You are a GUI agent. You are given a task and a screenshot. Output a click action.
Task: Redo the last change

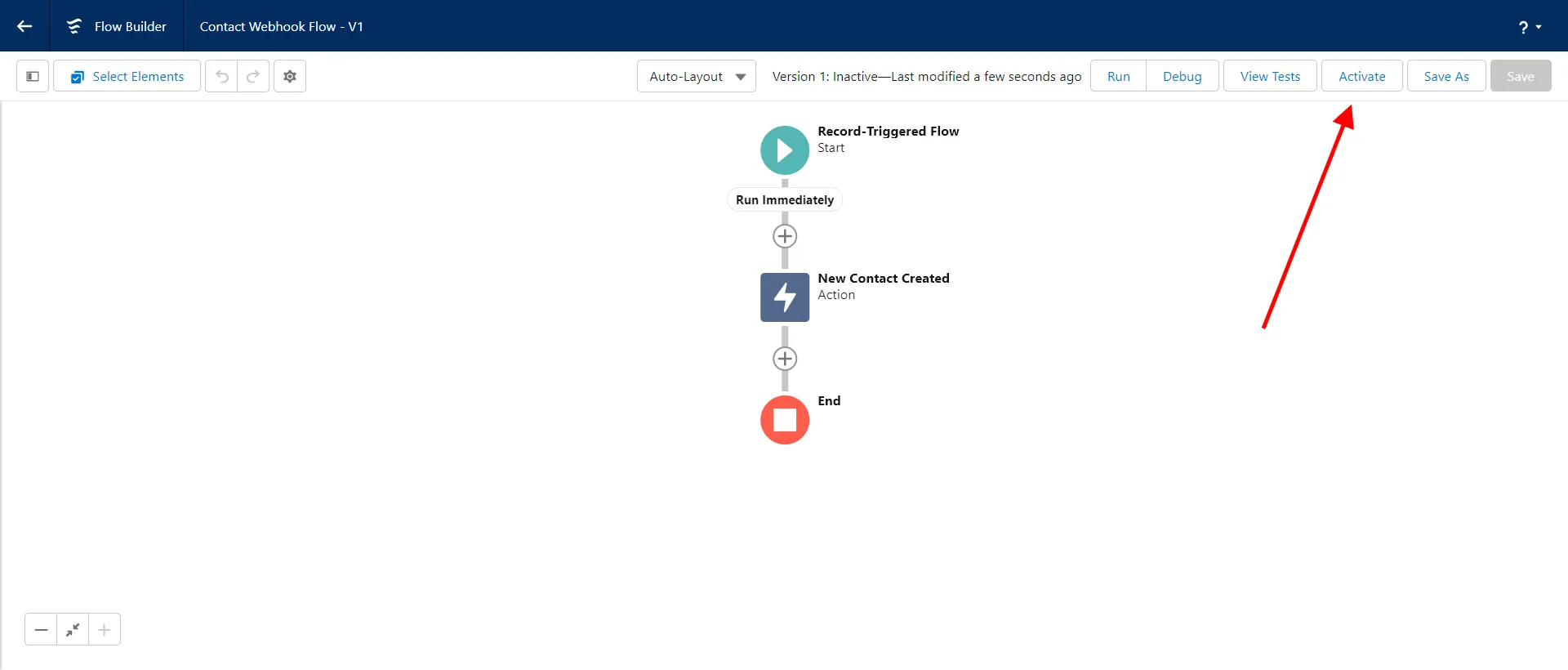253,76
